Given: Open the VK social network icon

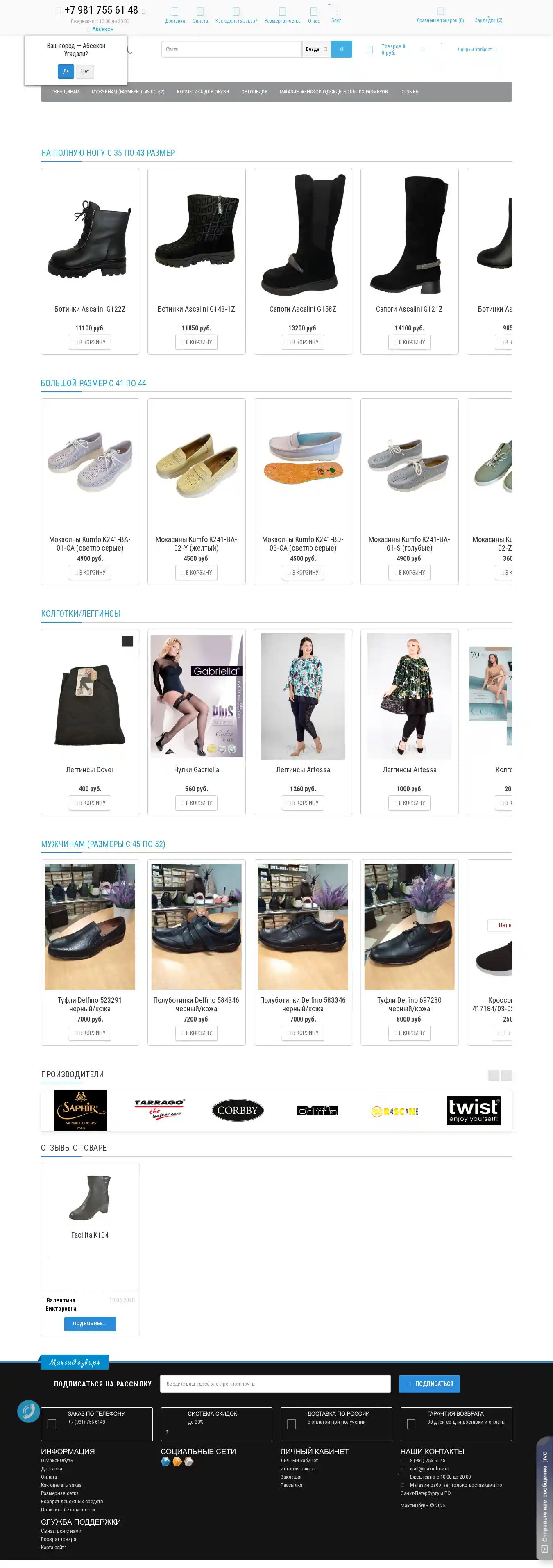Looking at the screenshot, I should 165,1461.
